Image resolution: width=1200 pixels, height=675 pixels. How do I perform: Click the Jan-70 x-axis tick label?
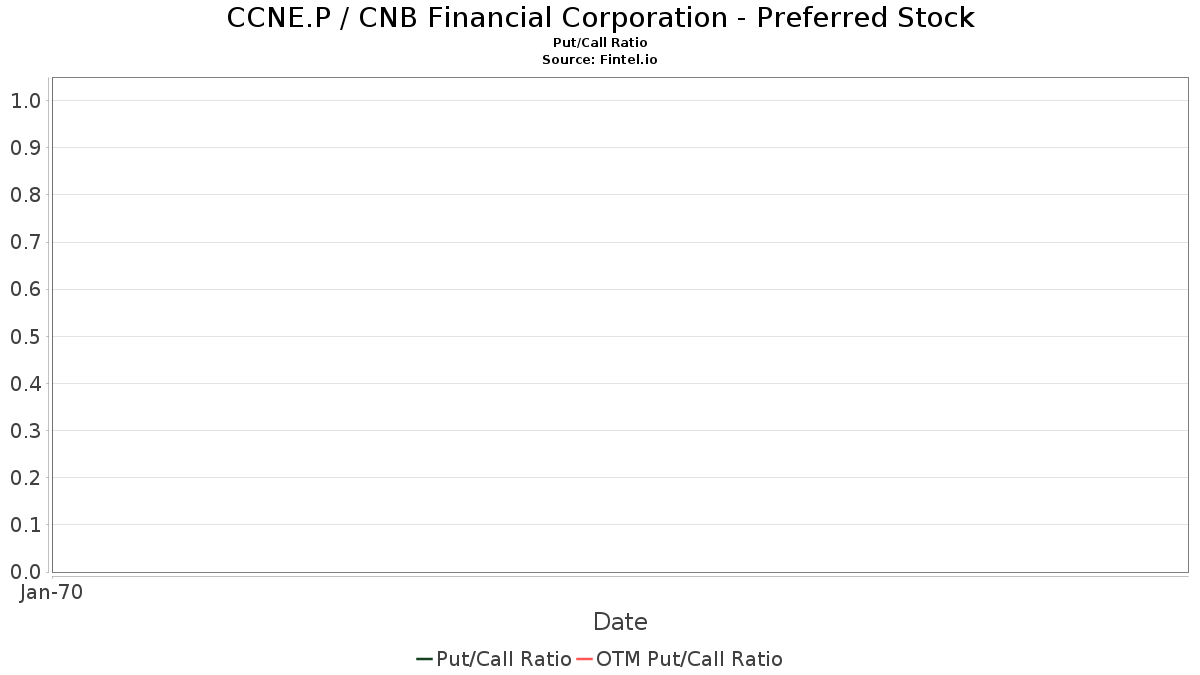(x=51, y=592)
